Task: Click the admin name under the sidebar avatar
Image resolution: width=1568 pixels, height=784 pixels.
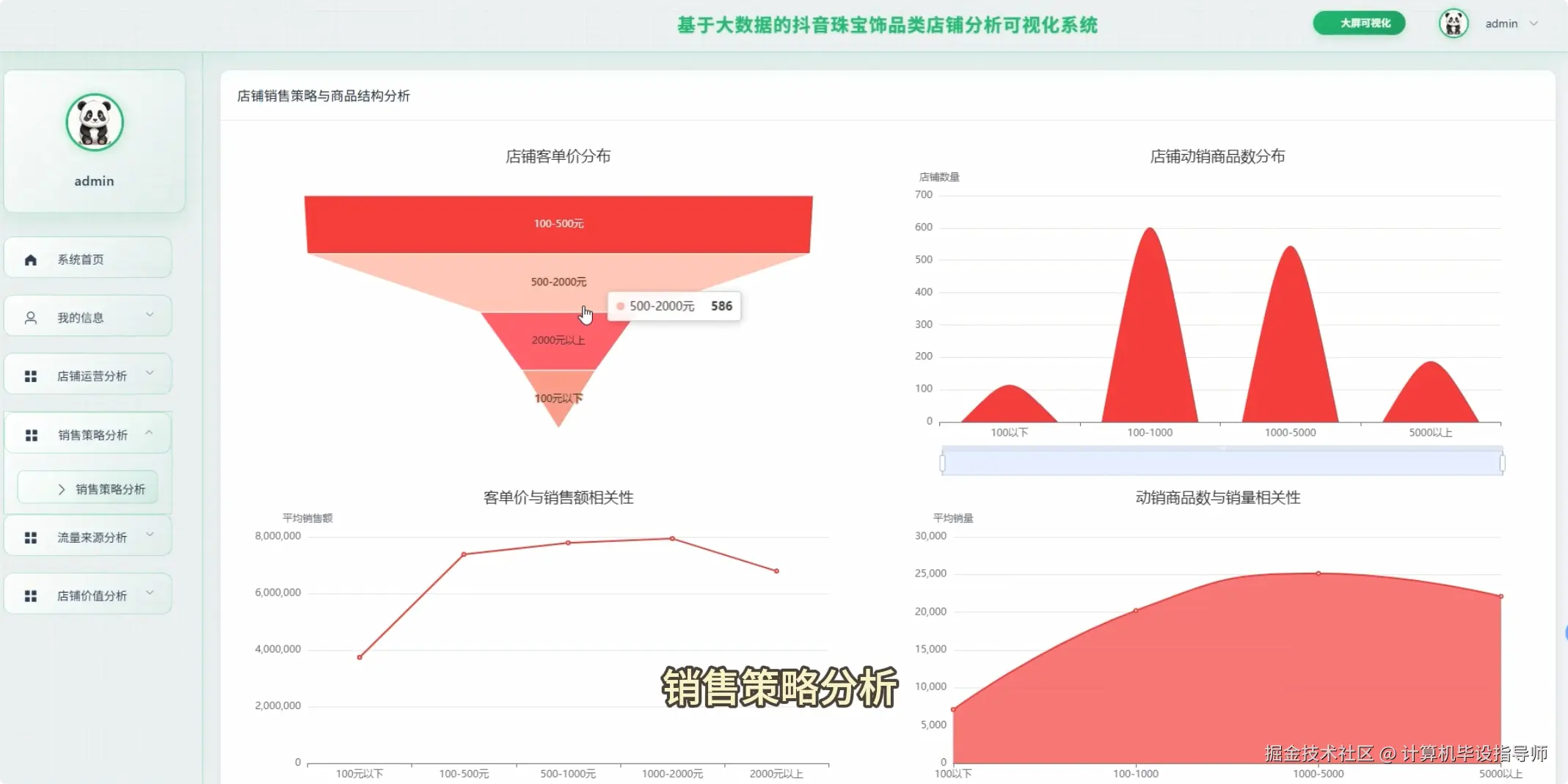Action: [x=94, y=181]
